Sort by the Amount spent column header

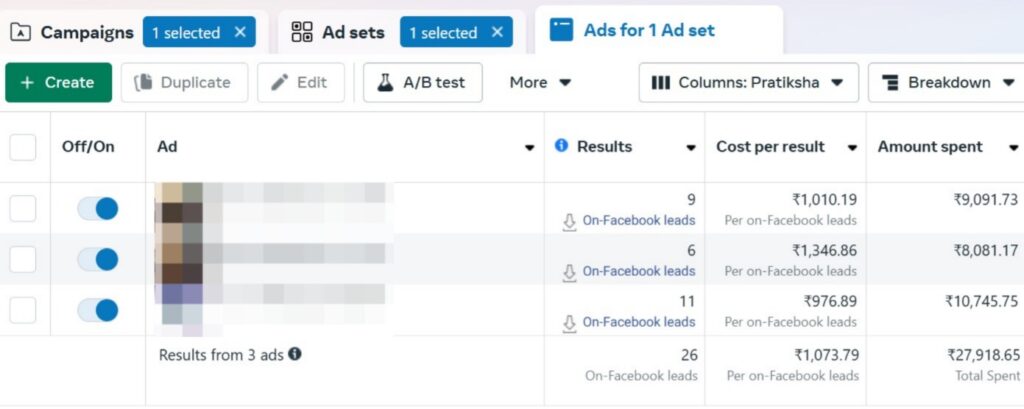click(x=930, y=147)
